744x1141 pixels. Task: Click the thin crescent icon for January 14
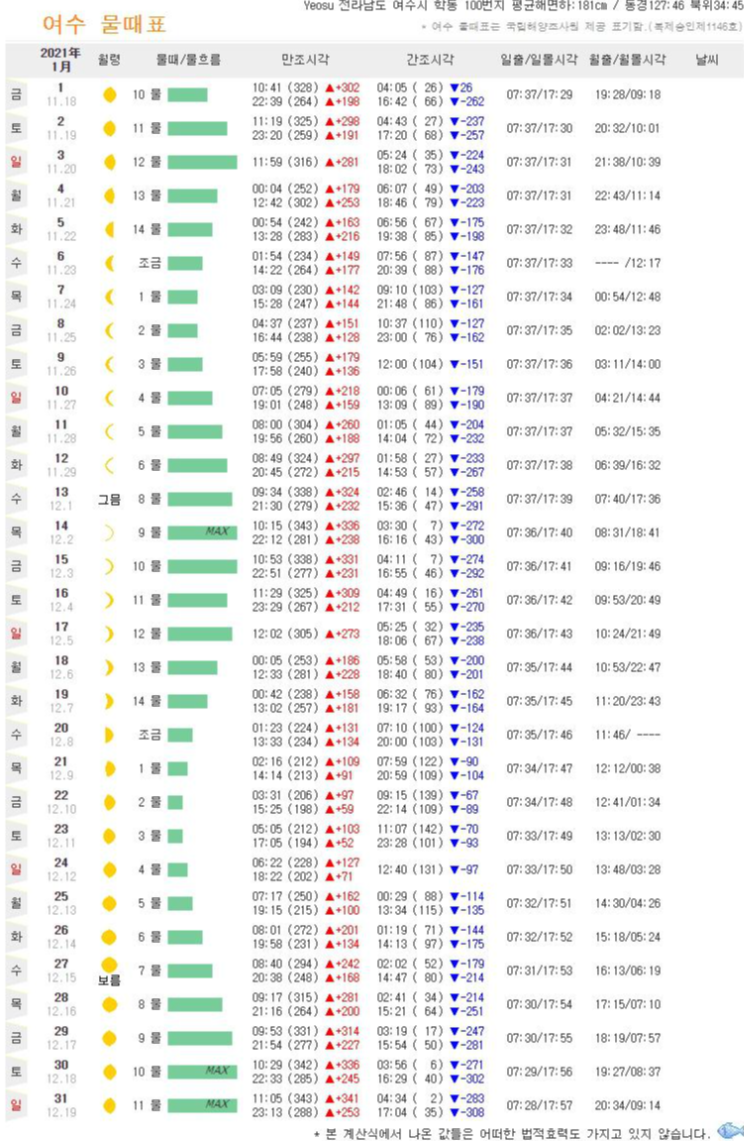pos(109,533)
